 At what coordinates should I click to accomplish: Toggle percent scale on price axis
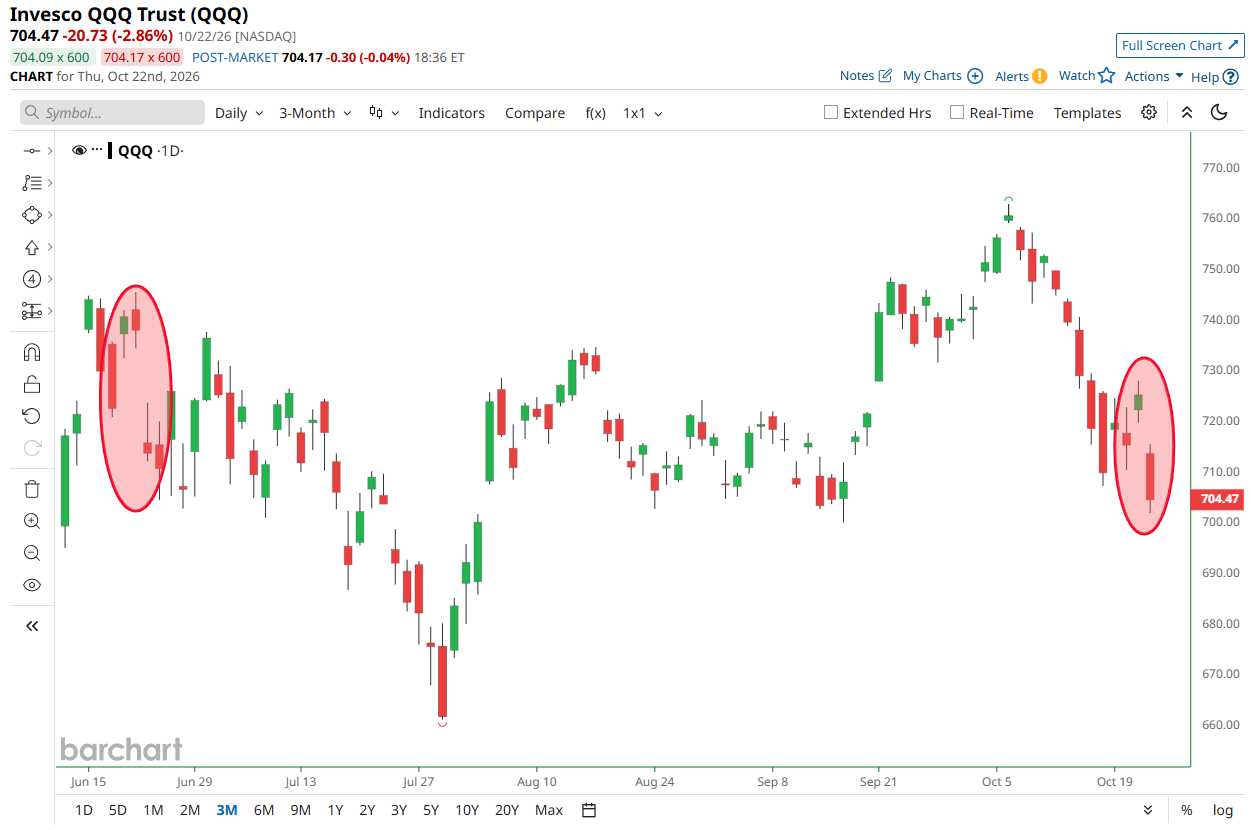pyautogui.click(x=1186, y=810)
